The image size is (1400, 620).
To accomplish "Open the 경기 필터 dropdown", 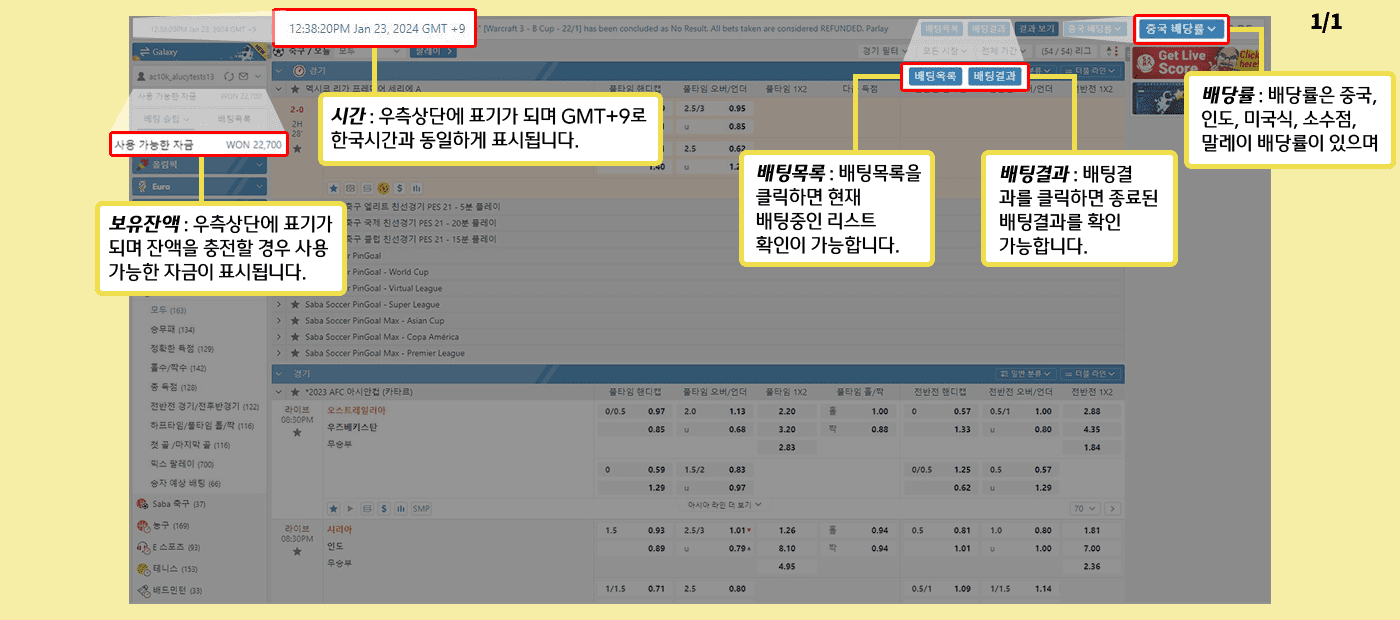I will click(883, 50).
